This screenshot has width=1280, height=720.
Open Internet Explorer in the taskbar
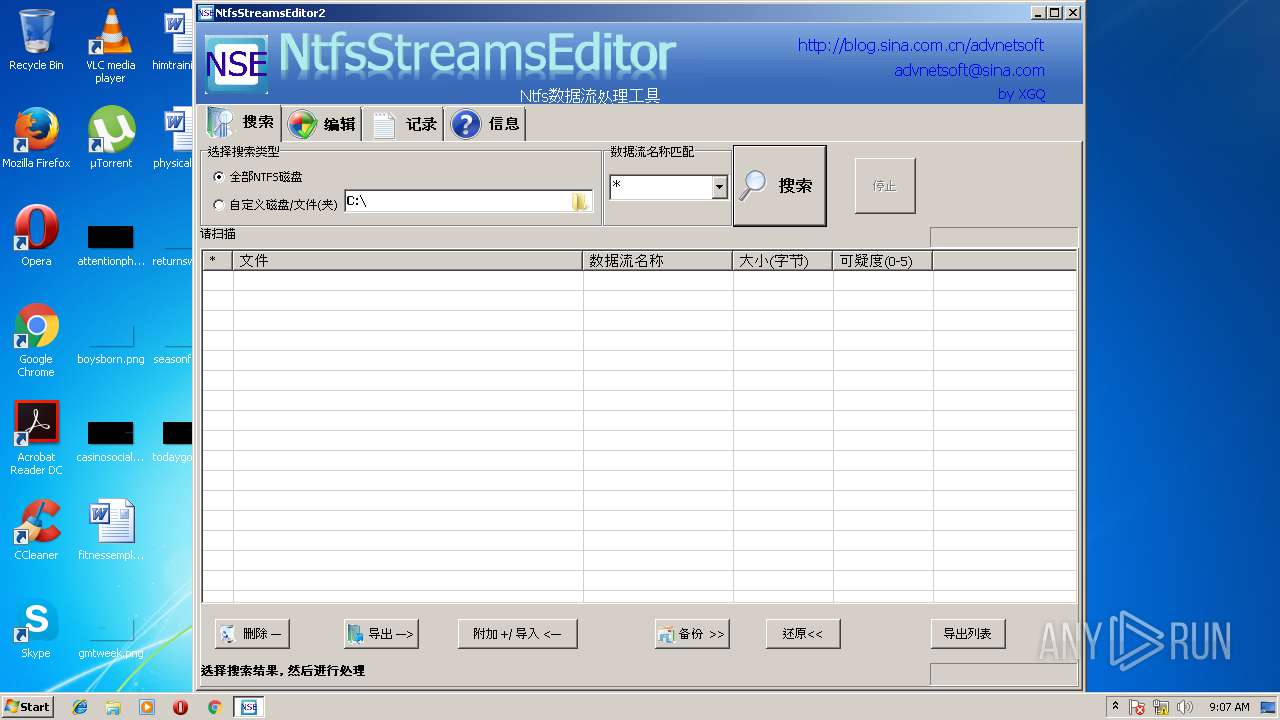click(80, 707)
